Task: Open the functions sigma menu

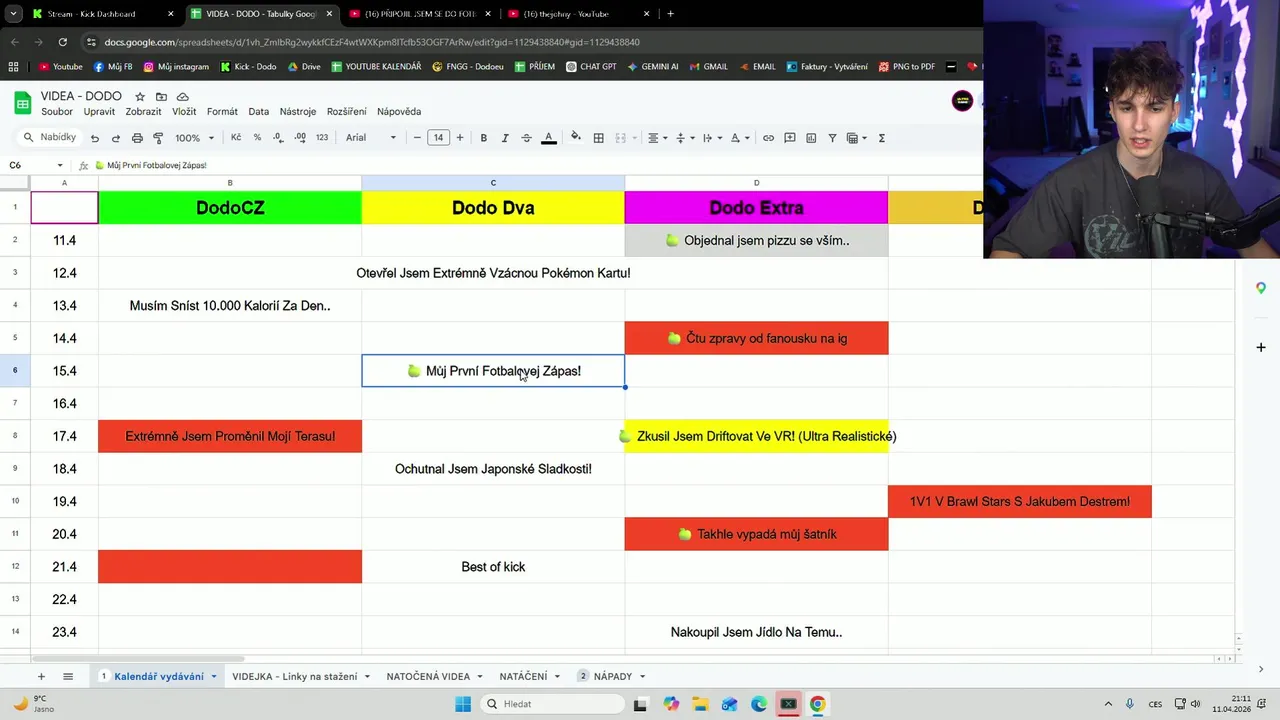Action: click(881, 138)
